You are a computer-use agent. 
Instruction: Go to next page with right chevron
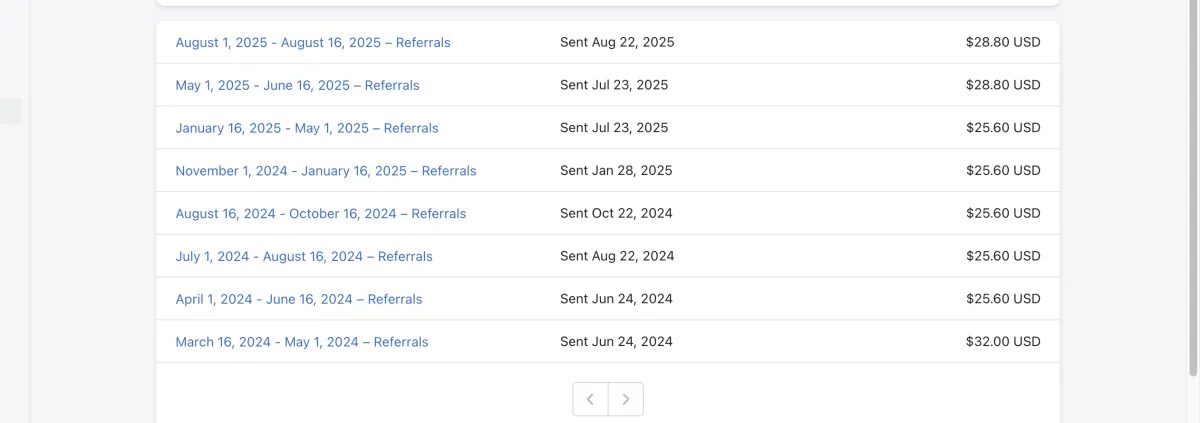pyautogui.click(x=626, y=399)
